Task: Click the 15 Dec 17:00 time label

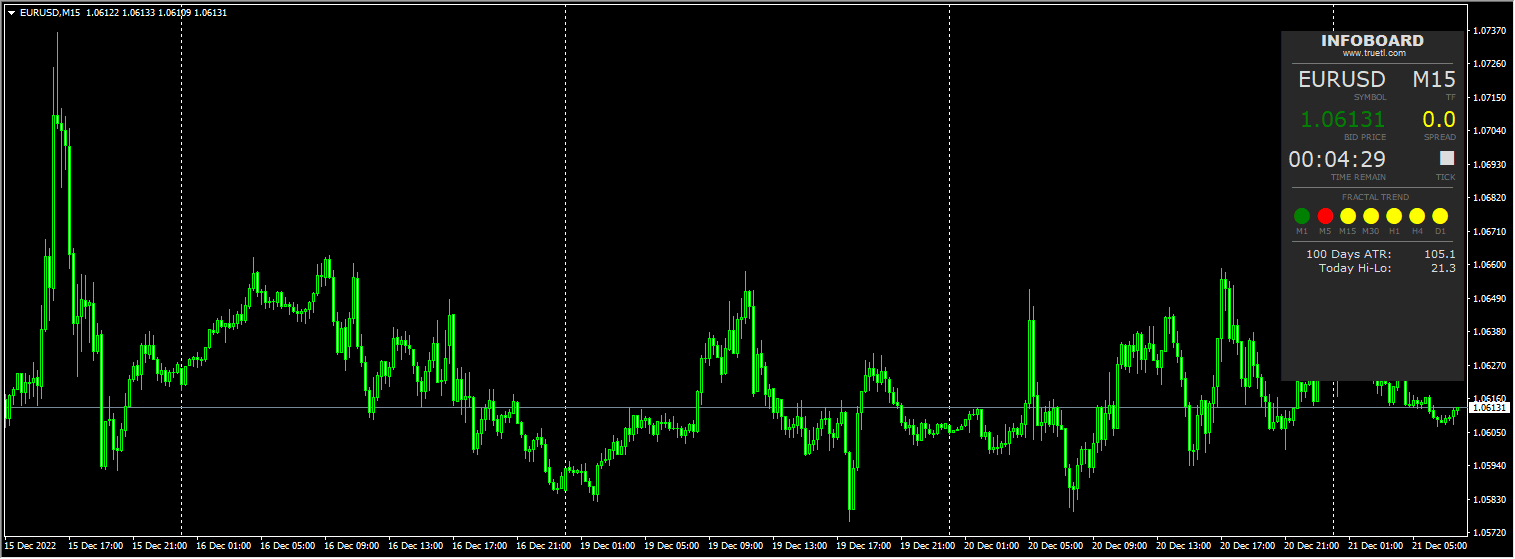Action: pos(96,546)
